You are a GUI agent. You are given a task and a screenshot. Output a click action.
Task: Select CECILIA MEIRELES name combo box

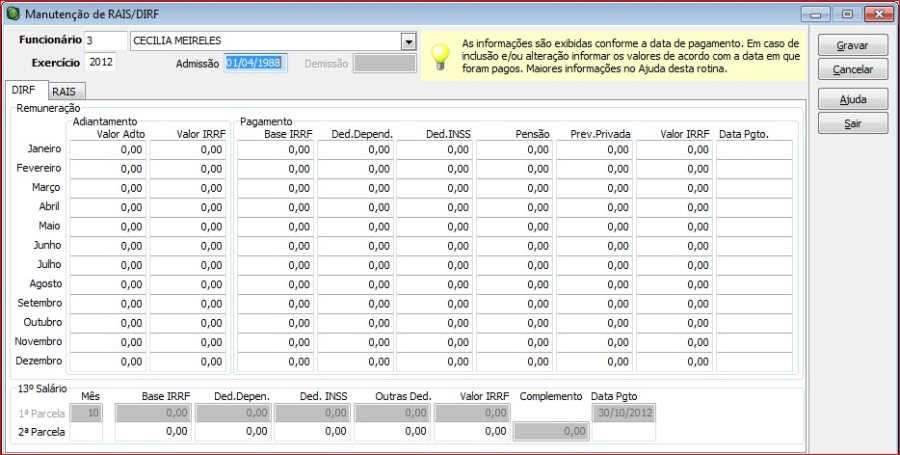pos(273,41)
